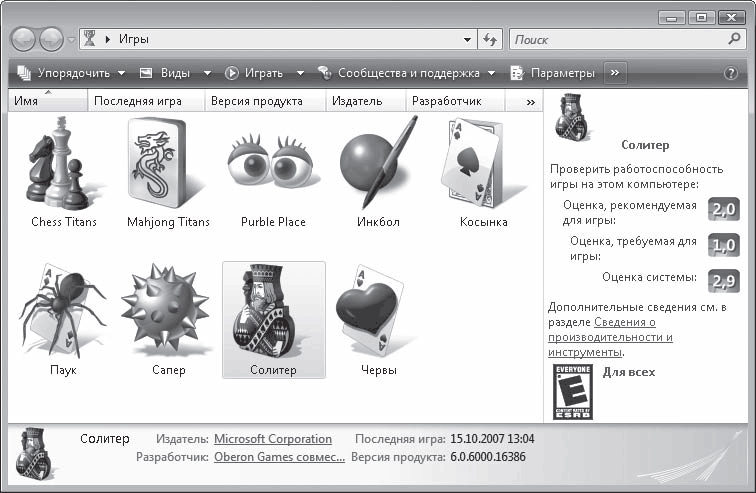Expand the Виды views dropdown arrow
Screen dimensions: 756x493
tap(208, 73)
